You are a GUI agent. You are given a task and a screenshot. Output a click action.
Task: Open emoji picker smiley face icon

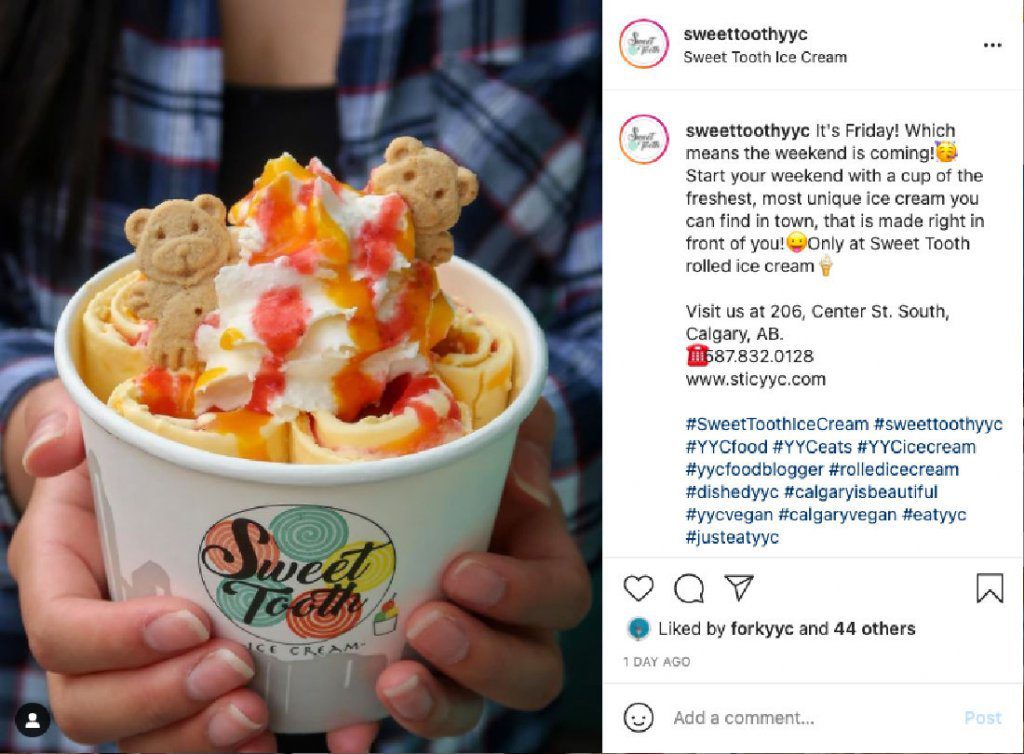[638, 717]
